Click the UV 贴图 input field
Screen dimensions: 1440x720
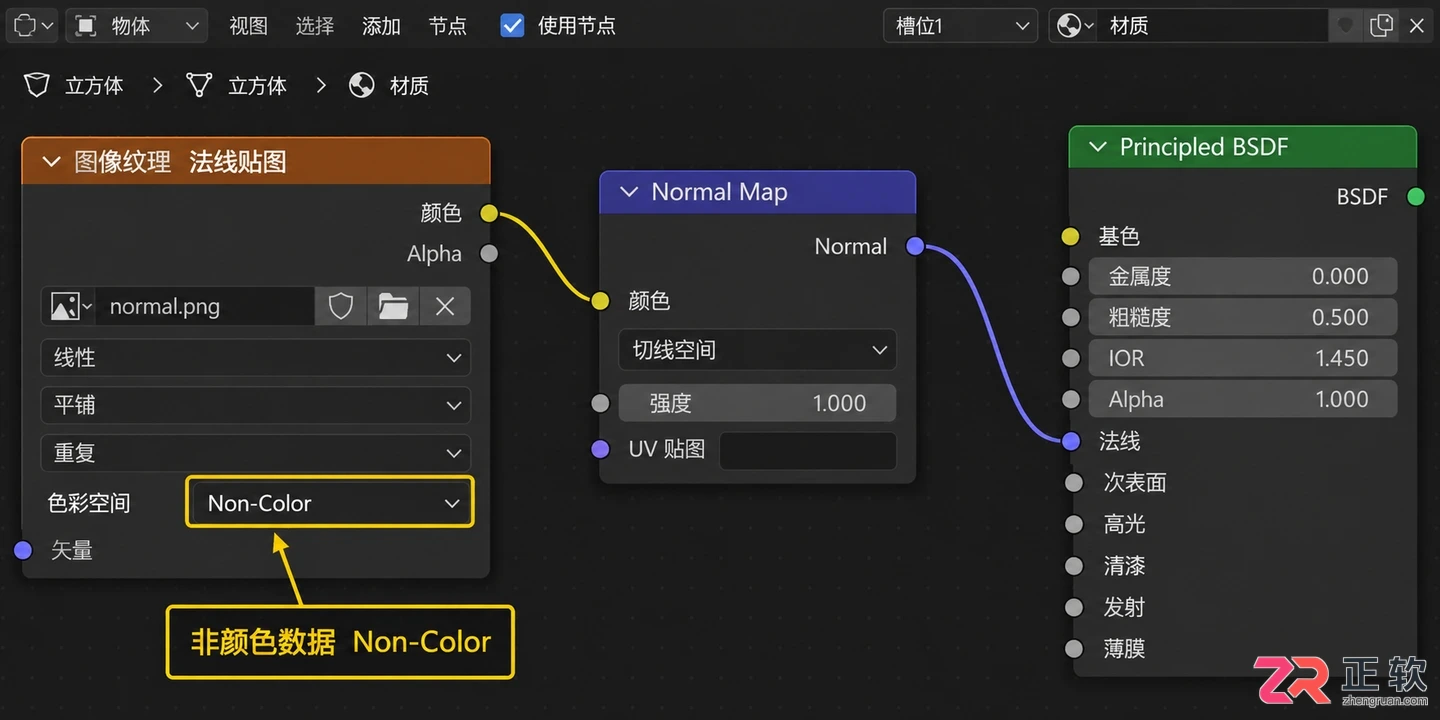point(808,450)
